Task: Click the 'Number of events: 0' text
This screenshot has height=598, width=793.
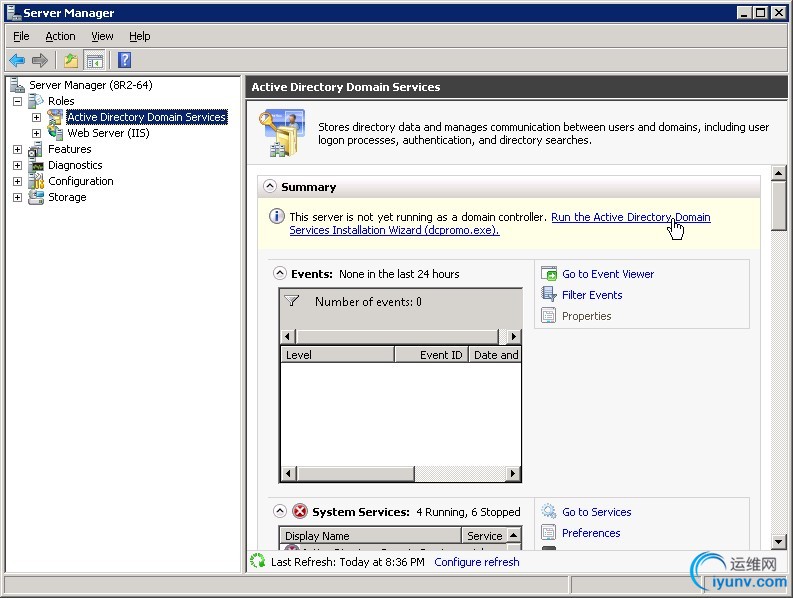Action: [x=368, y=302]
